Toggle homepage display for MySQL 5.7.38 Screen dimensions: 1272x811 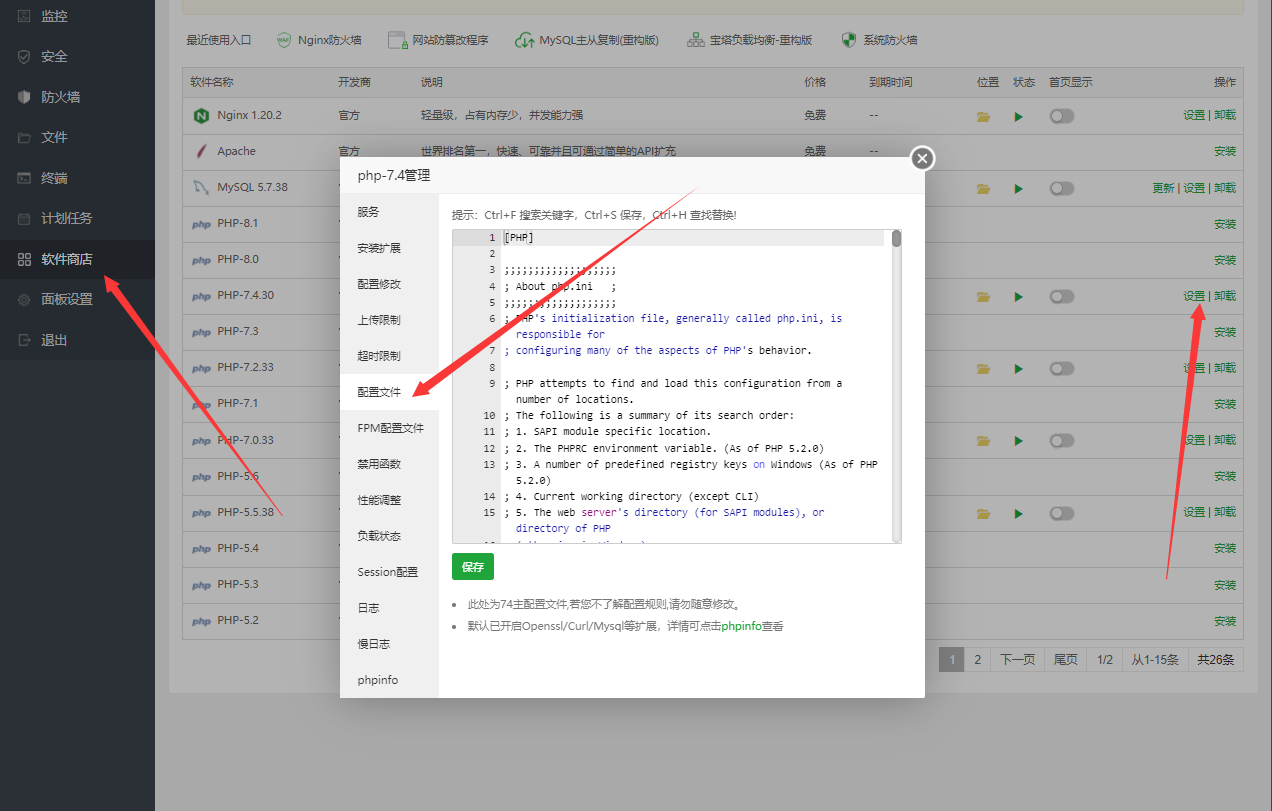(x=1062, y=188)
